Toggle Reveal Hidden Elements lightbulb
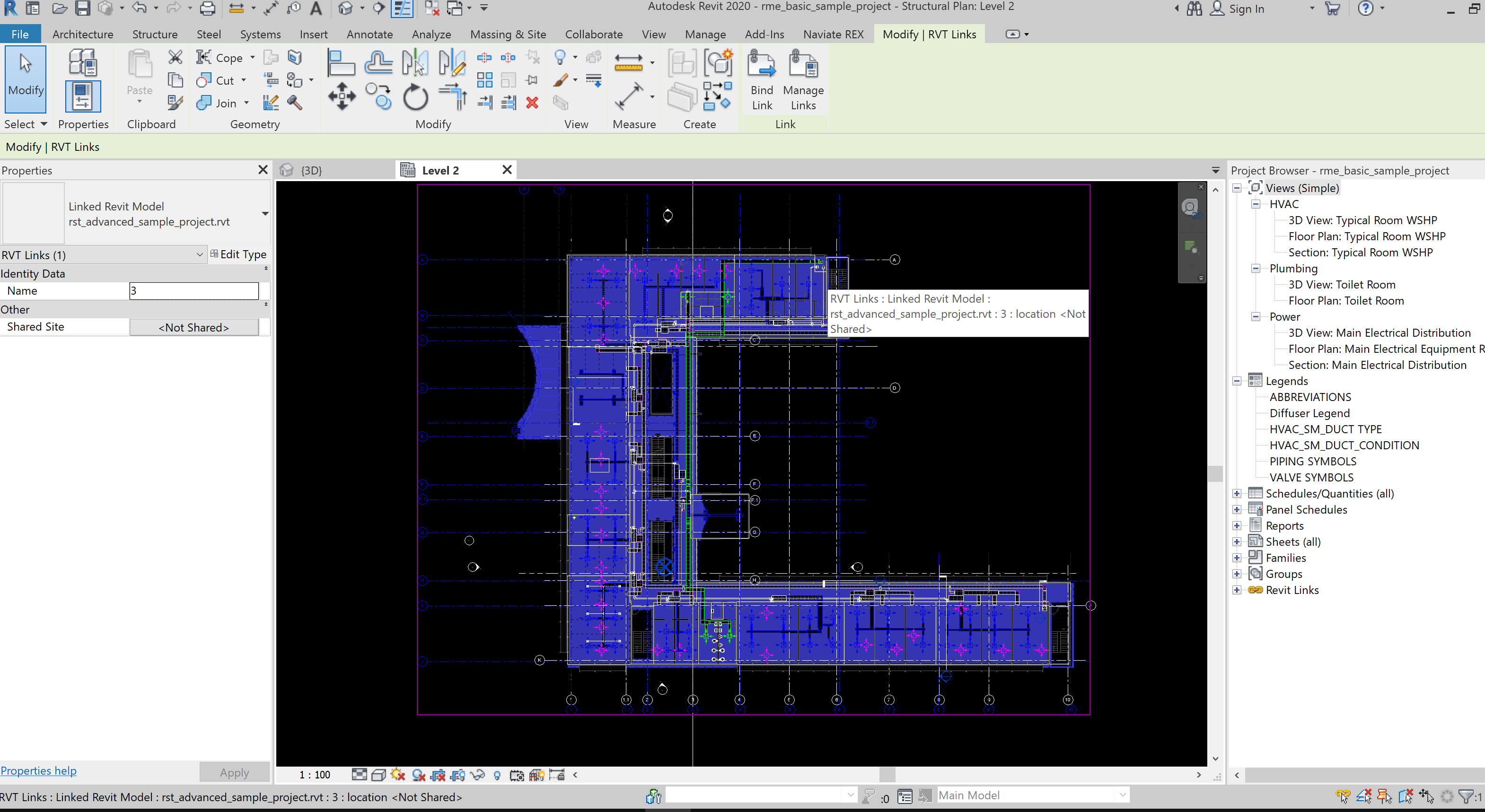Image resolution: width=1485 pixels, height=812 pixels. click(497, 775)
